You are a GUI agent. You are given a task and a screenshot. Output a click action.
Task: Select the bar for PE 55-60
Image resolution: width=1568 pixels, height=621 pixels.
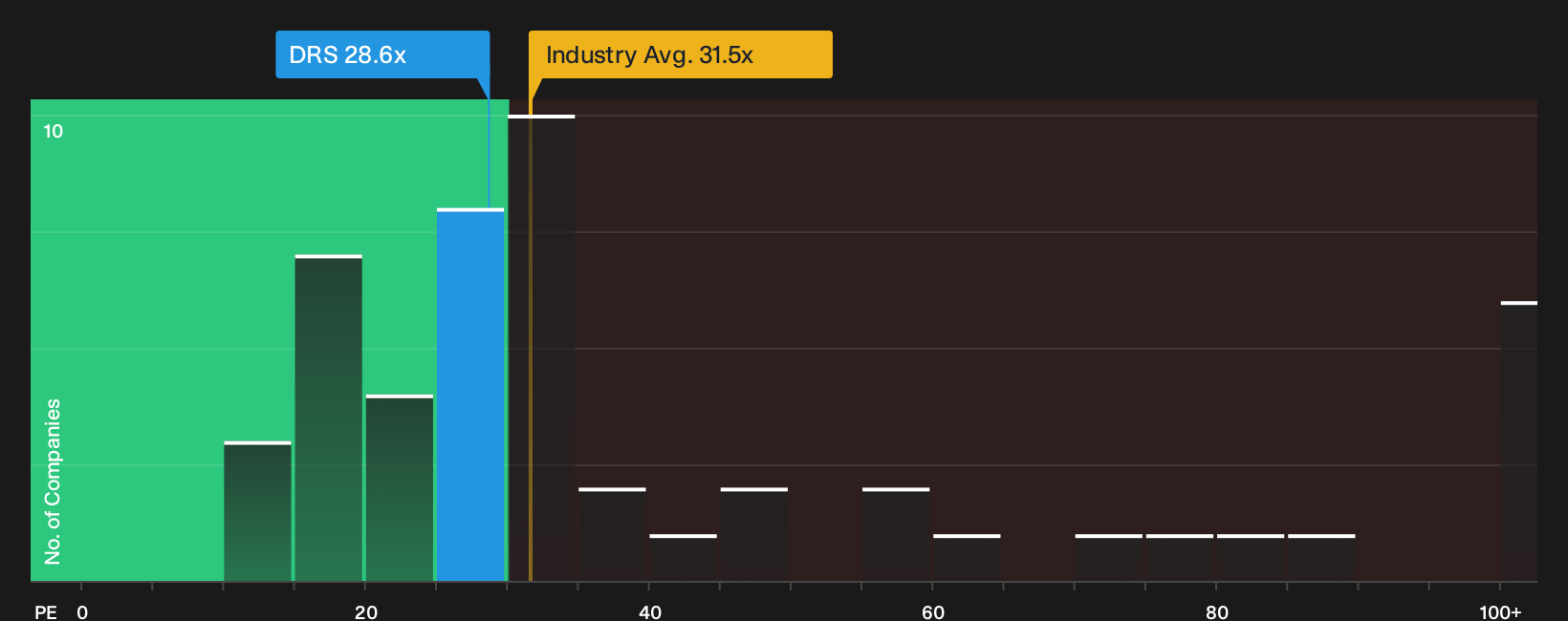point(896,534)
